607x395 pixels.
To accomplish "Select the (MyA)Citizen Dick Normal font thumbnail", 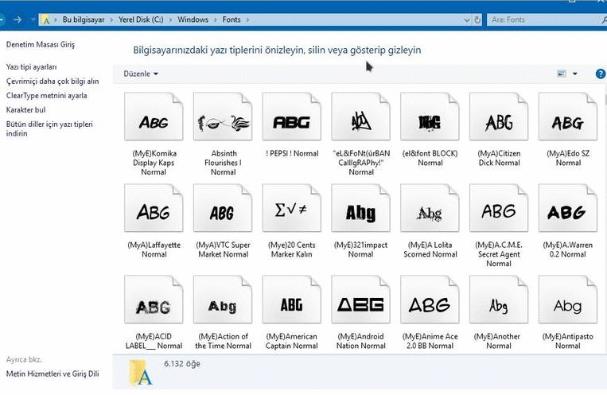I will 499,117.
